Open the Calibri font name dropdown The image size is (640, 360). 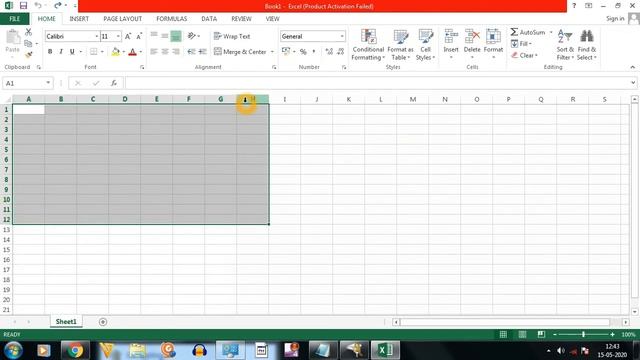pos(97,36)
